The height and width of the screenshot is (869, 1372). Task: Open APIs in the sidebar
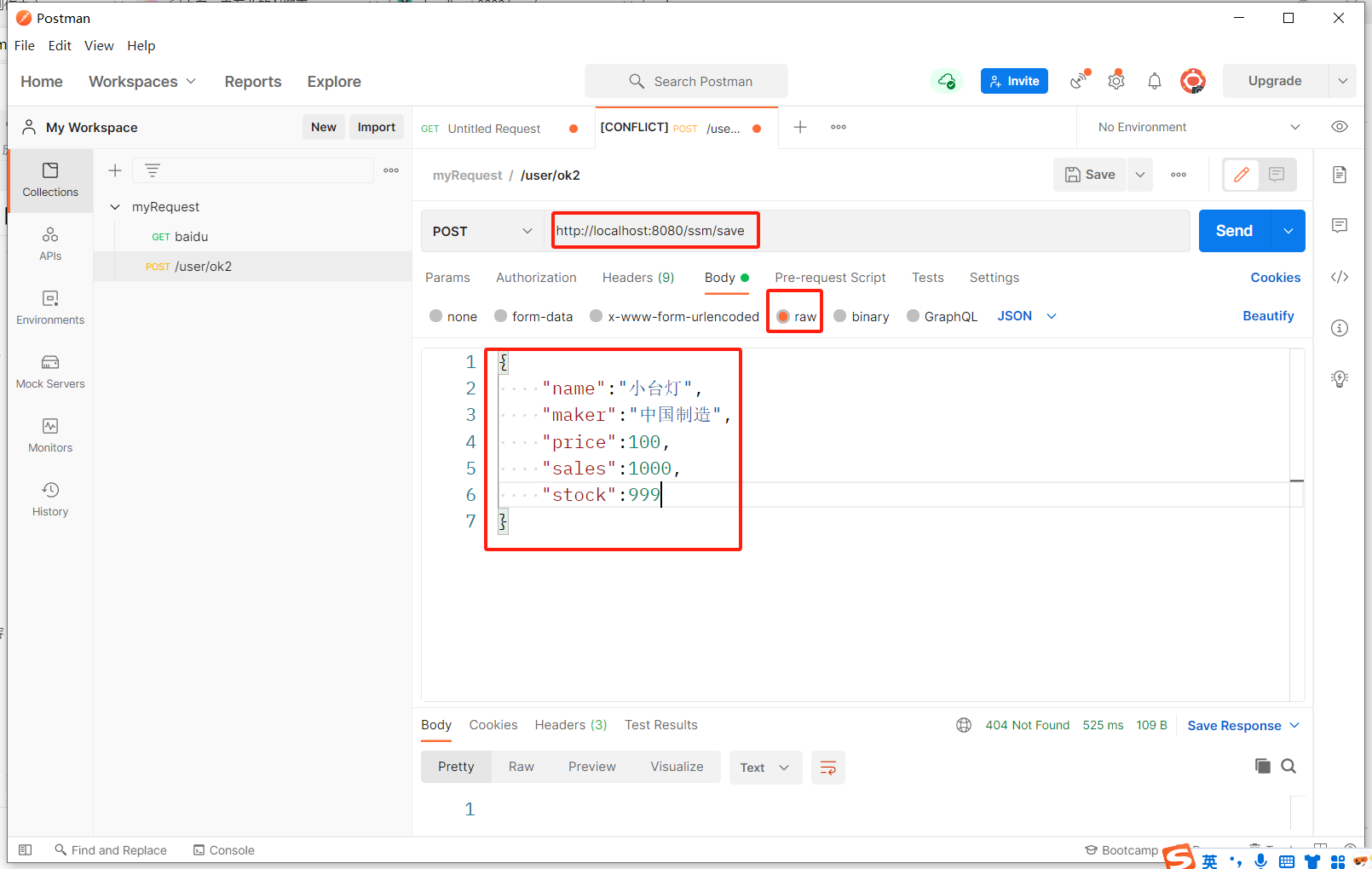click(x=50, y=244)
